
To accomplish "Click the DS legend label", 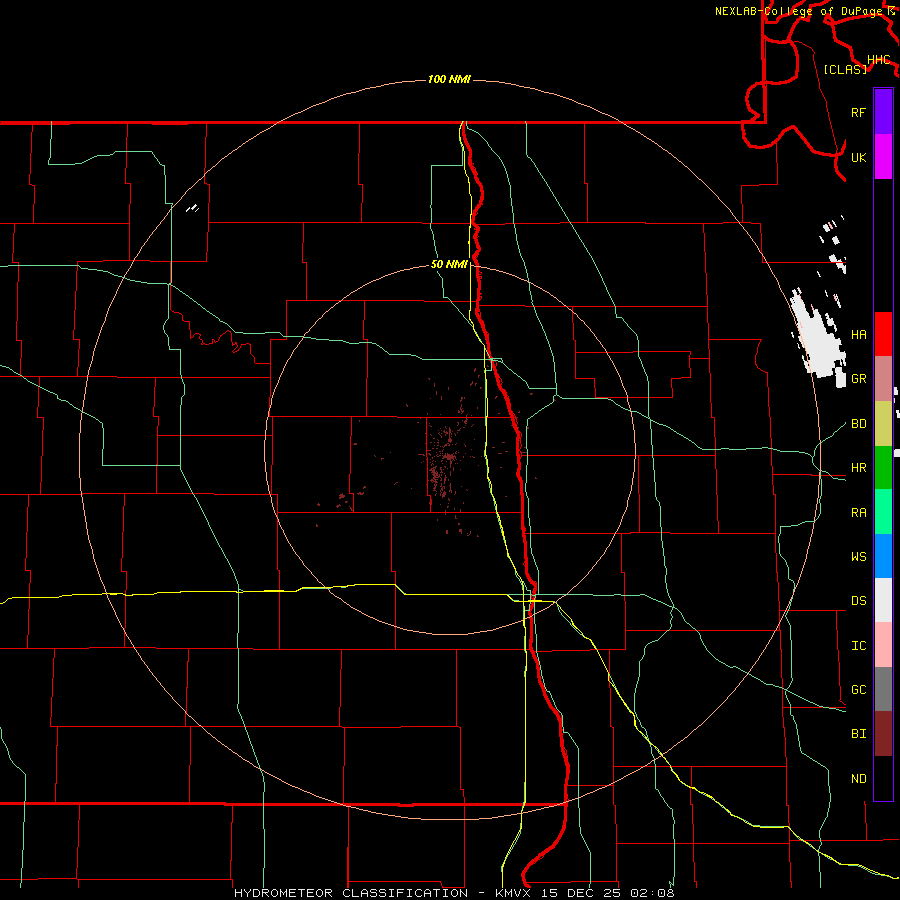I will tap(858, 600).
